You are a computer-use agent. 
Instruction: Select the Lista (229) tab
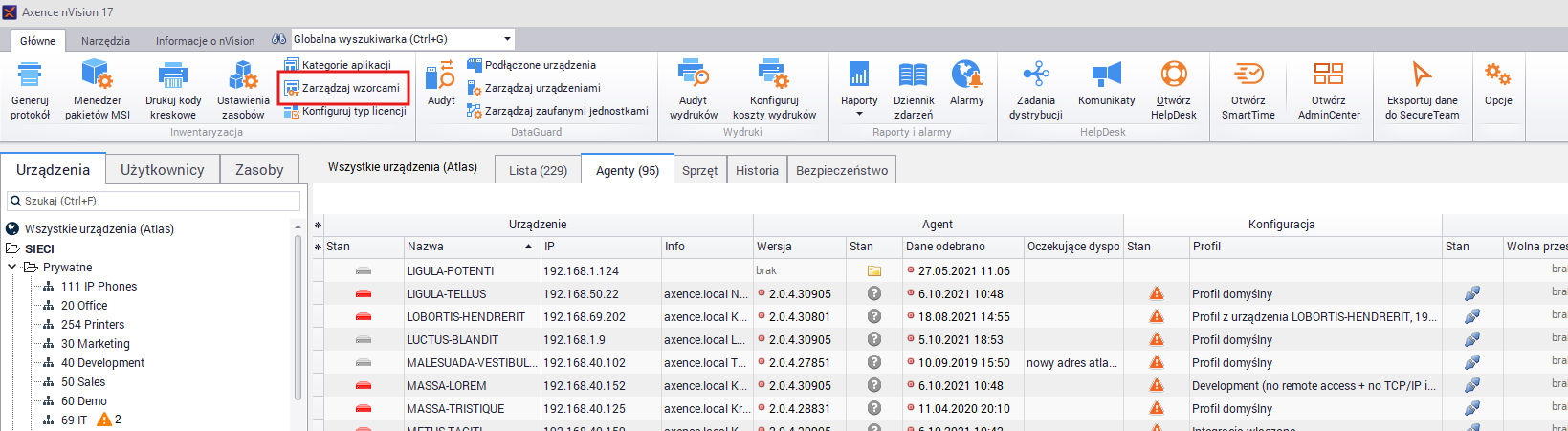(x=538, y=170)
